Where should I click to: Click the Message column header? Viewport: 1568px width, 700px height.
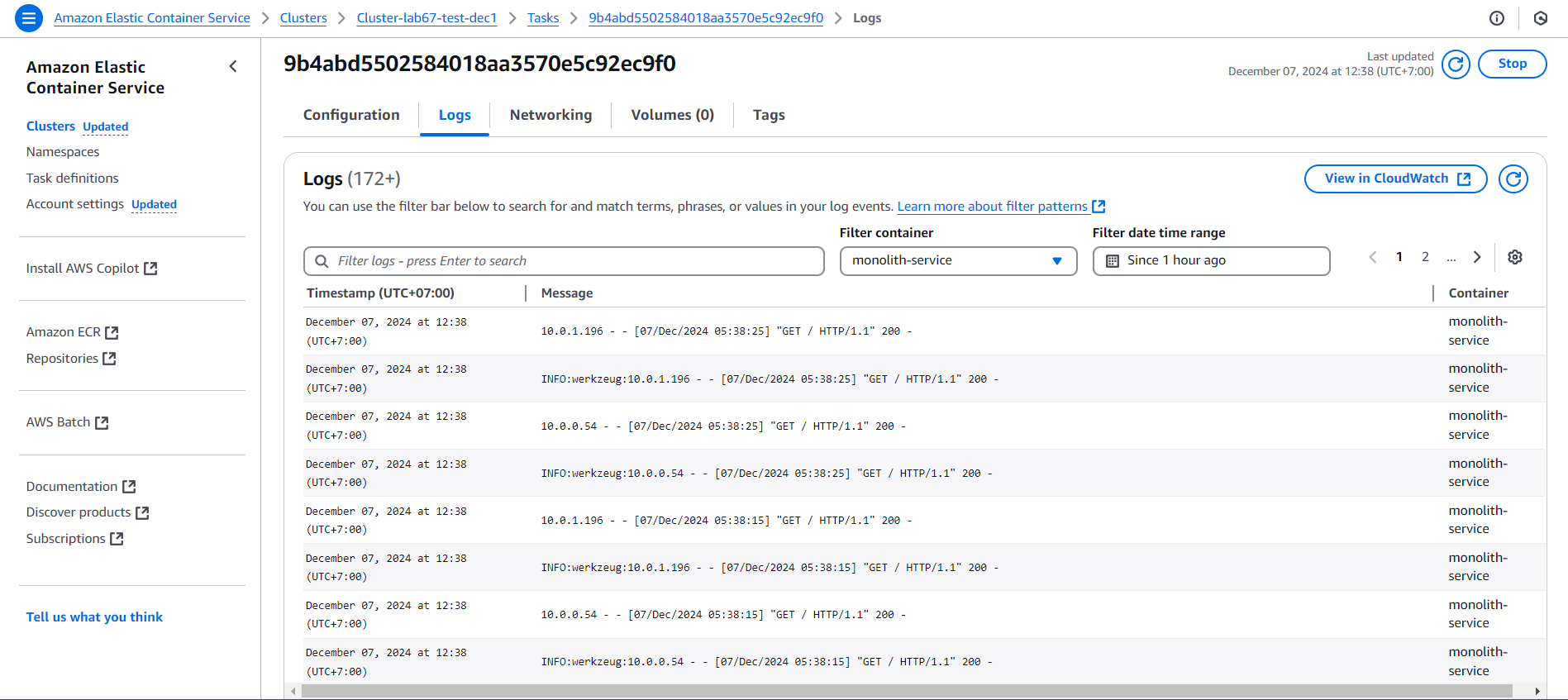point(567,293)
